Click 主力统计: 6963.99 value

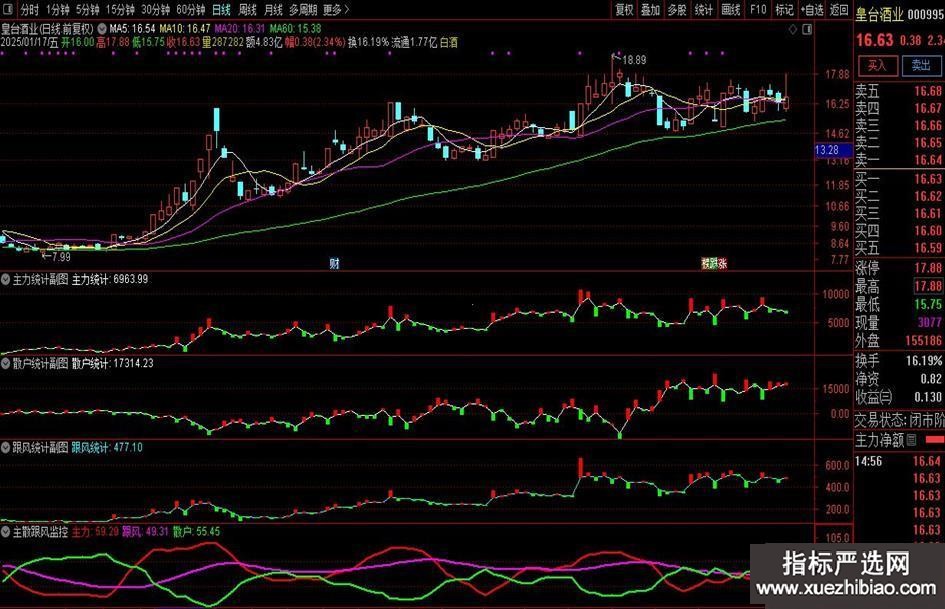pos(110,280)
